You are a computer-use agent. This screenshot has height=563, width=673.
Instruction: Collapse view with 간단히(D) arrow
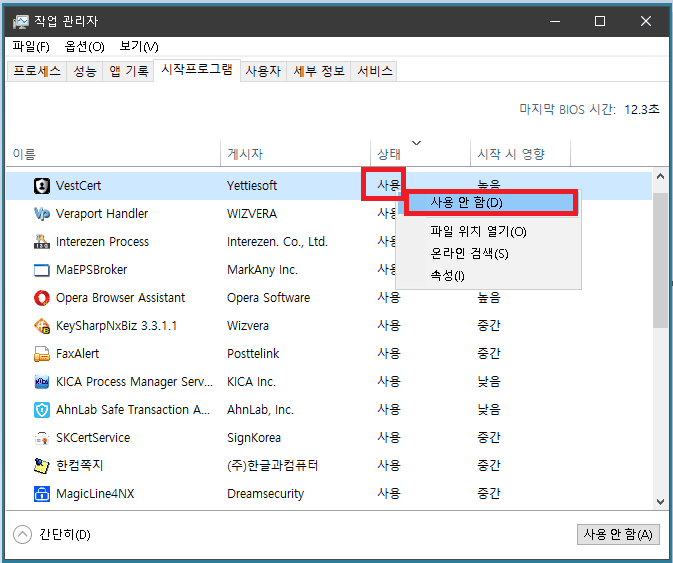click(x=22, y=535)
